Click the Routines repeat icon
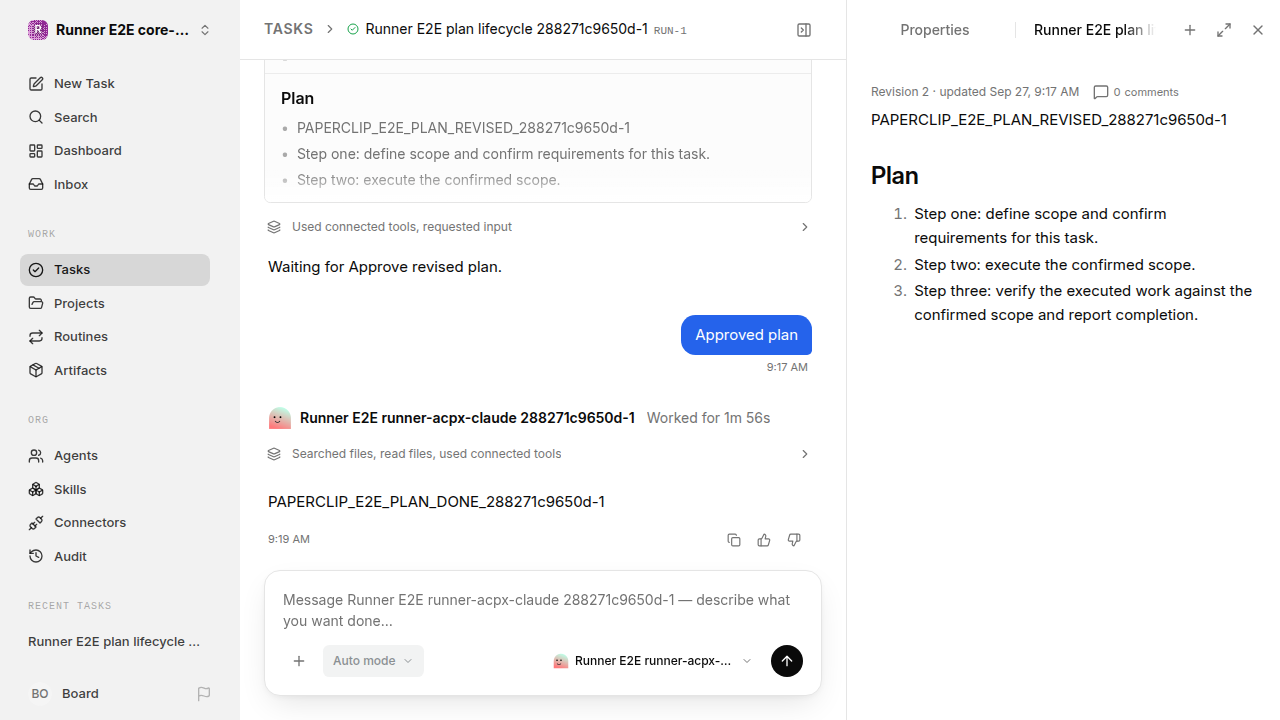The width and height of the screenshot is (1280, 720). 36,337
